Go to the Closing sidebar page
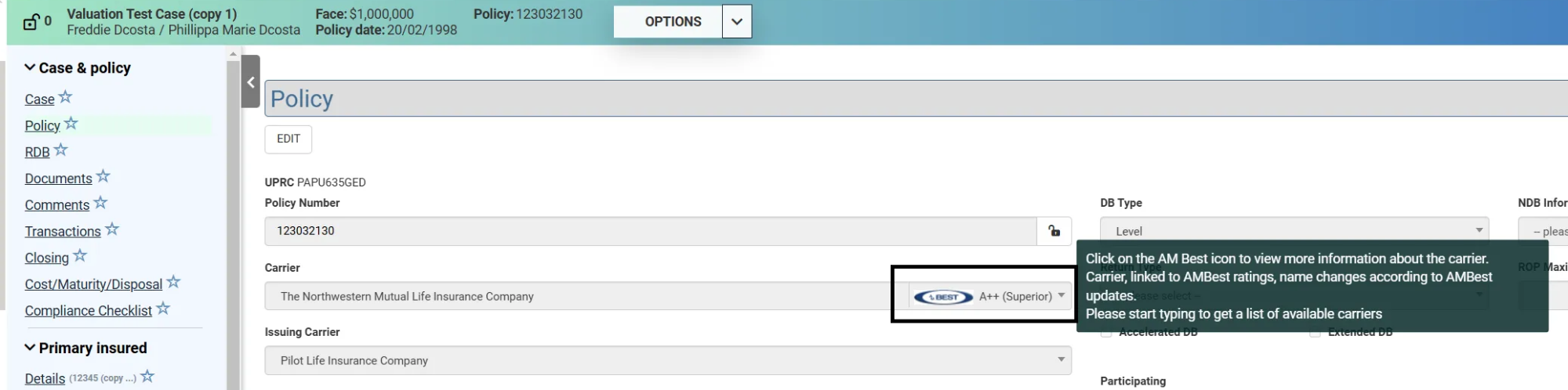The width and height of the screenshot is (1568, 390). pos(47,258)
